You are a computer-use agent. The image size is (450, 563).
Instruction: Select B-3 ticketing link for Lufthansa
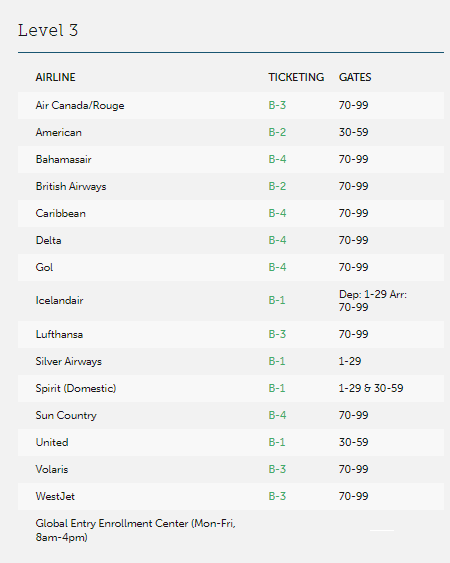point(277,334)
